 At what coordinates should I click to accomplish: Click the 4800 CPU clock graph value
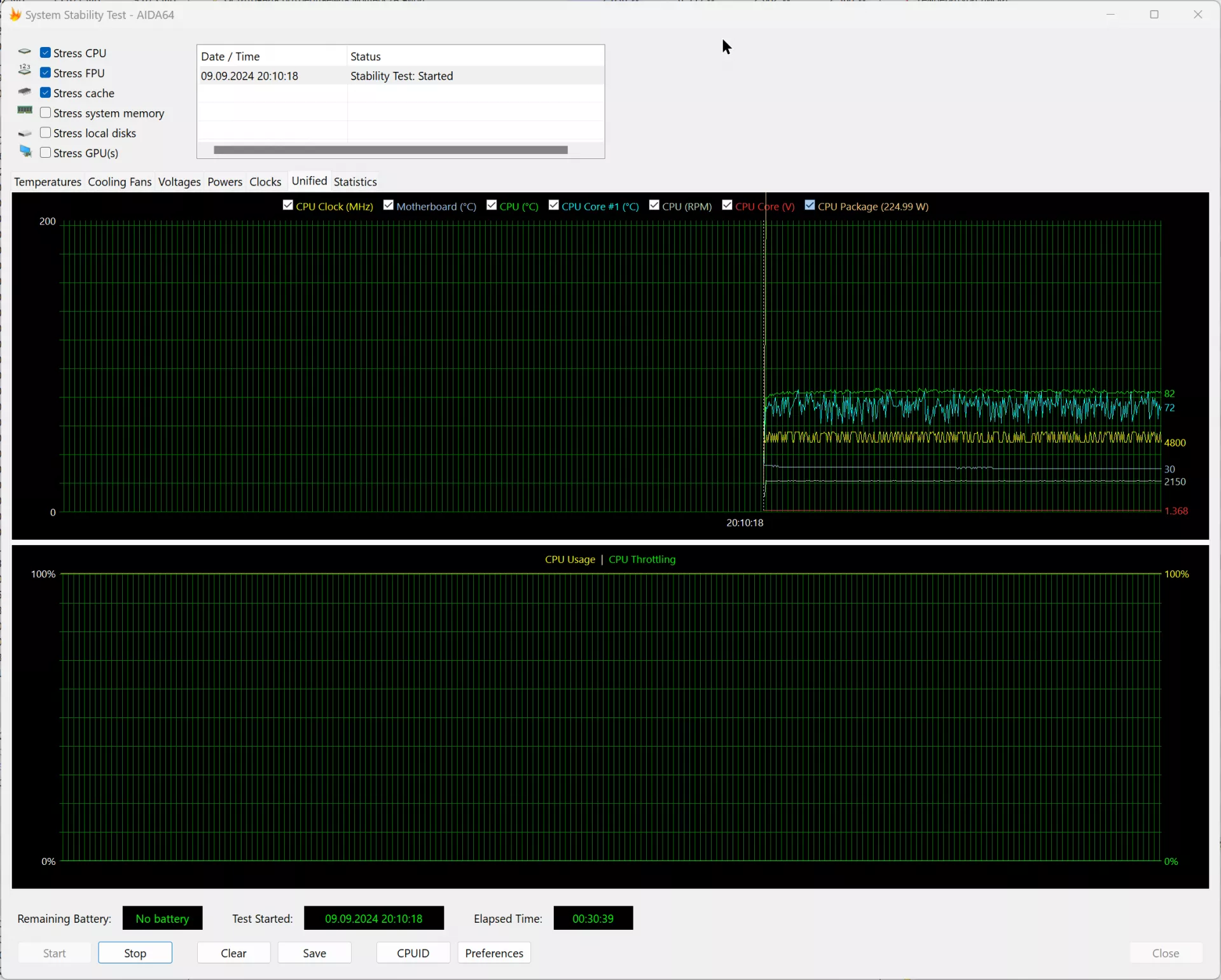point(1175,443)
